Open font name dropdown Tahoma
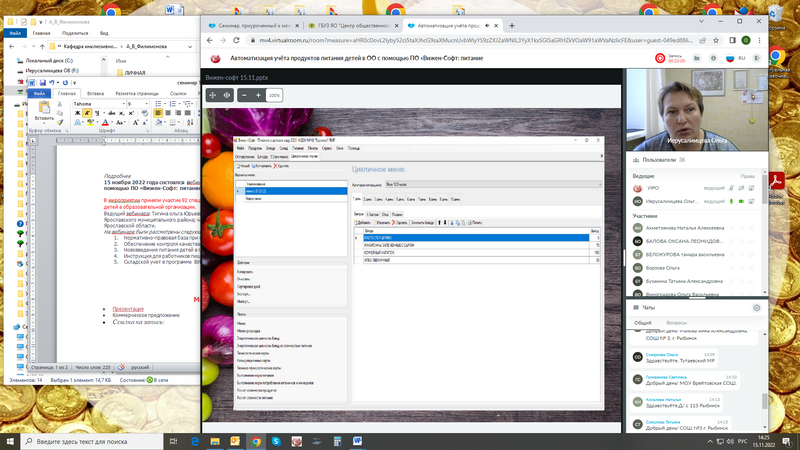The height and width of the screenshot is (450, 800). (123, 104)
